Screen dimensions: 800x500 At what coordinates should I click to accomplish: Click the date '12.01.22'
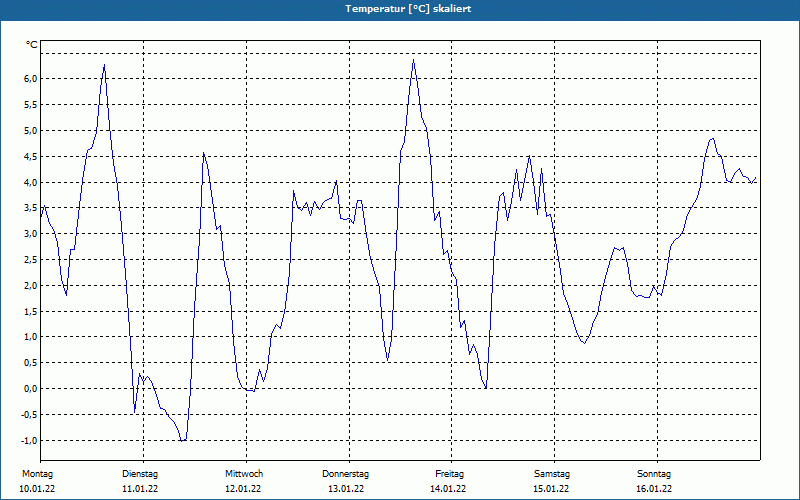(243, 489)
